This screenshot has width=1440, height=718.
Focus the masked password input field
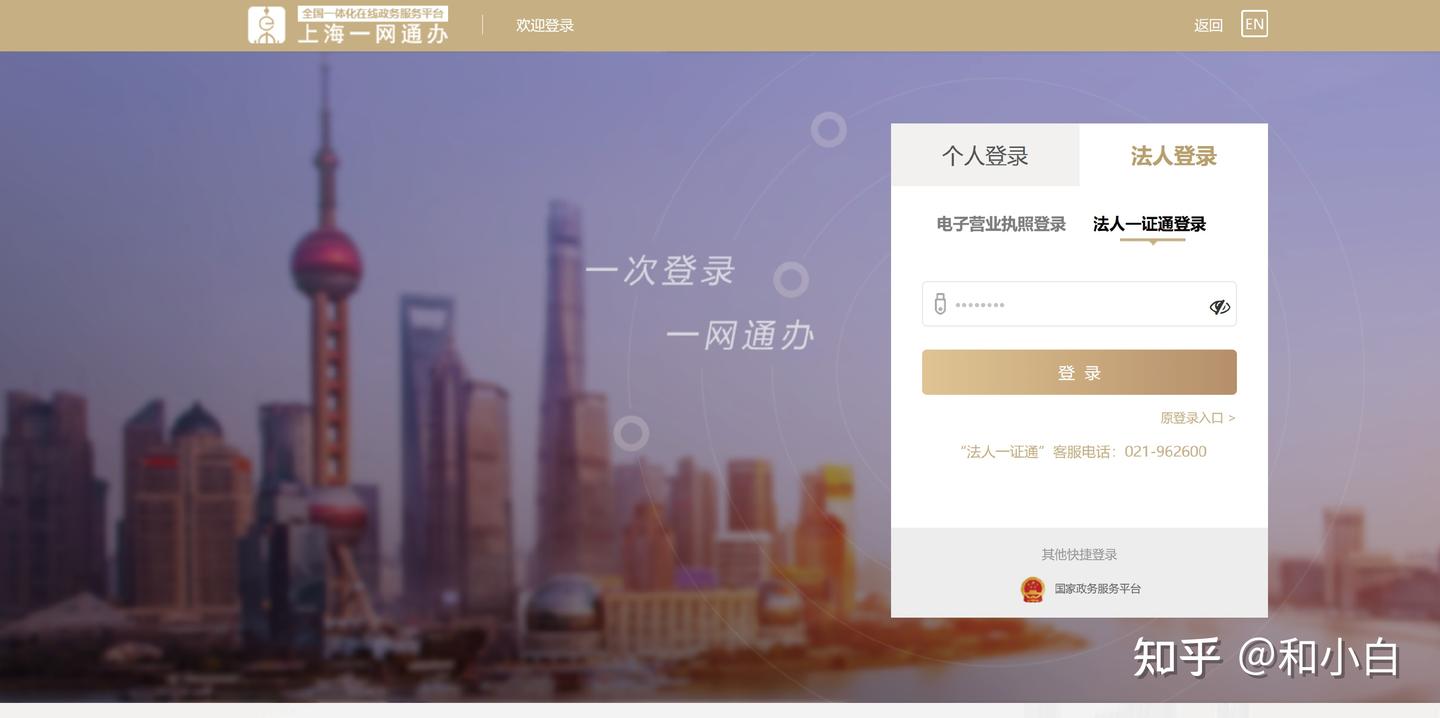(x=1079, y=304)
